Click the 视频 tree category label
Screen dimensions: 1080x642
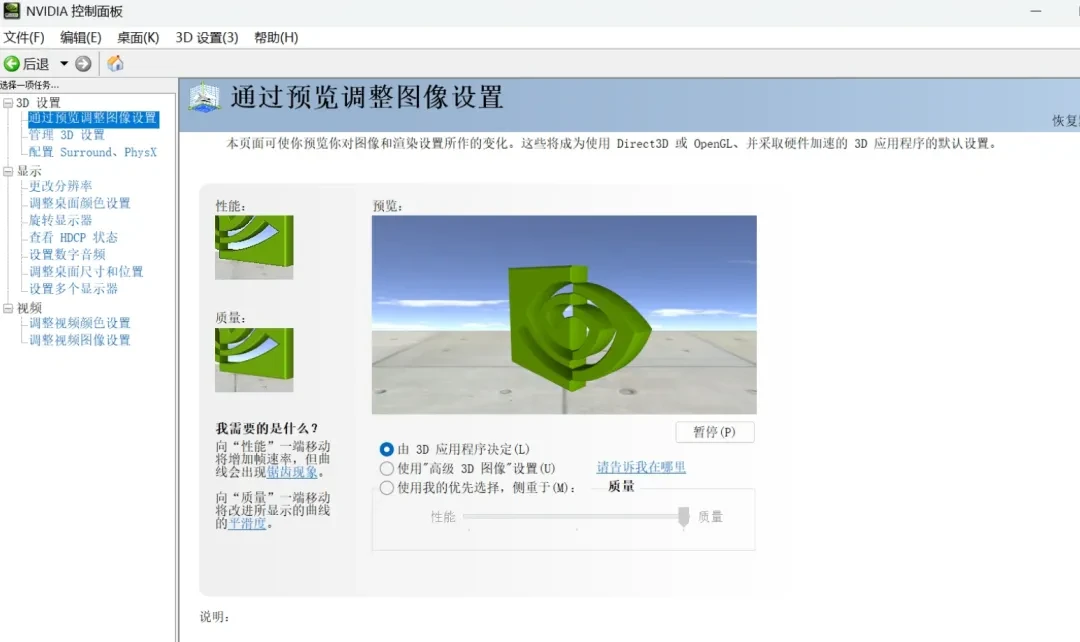point(29,308)
